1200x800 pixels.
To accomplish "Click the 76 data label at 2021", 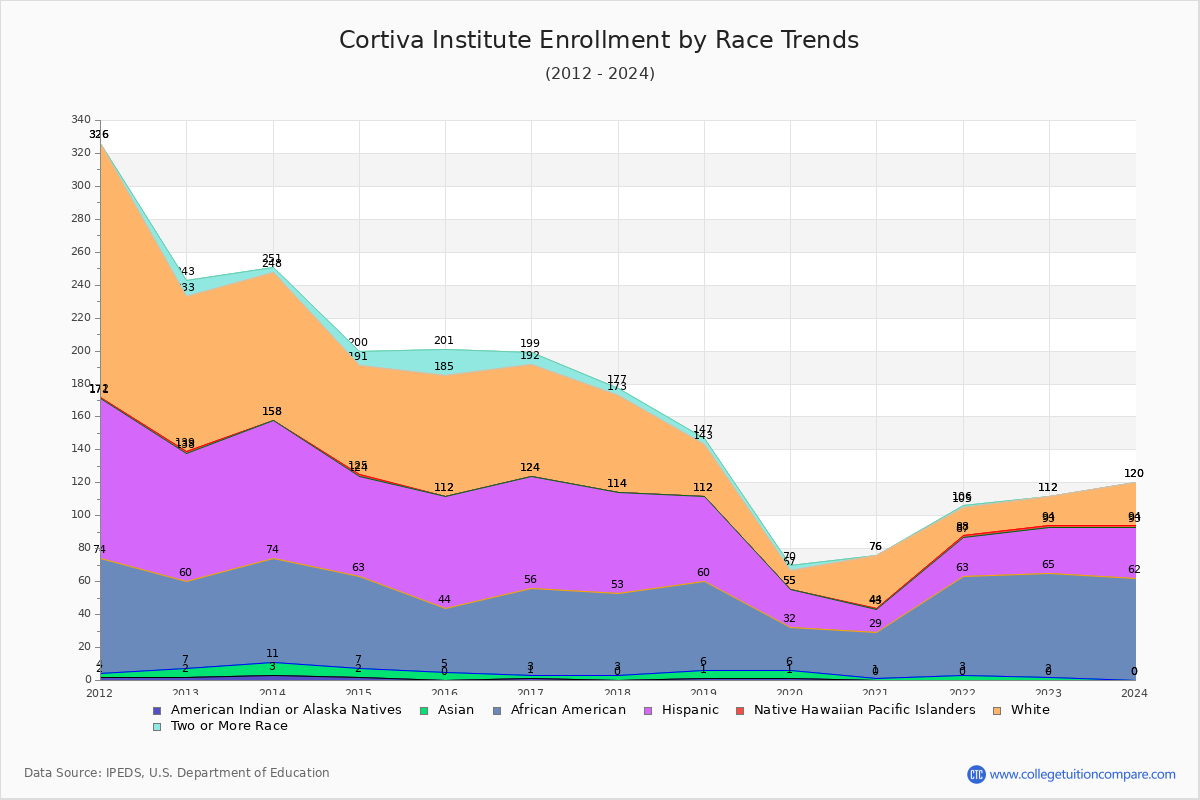I will [875, 547].
